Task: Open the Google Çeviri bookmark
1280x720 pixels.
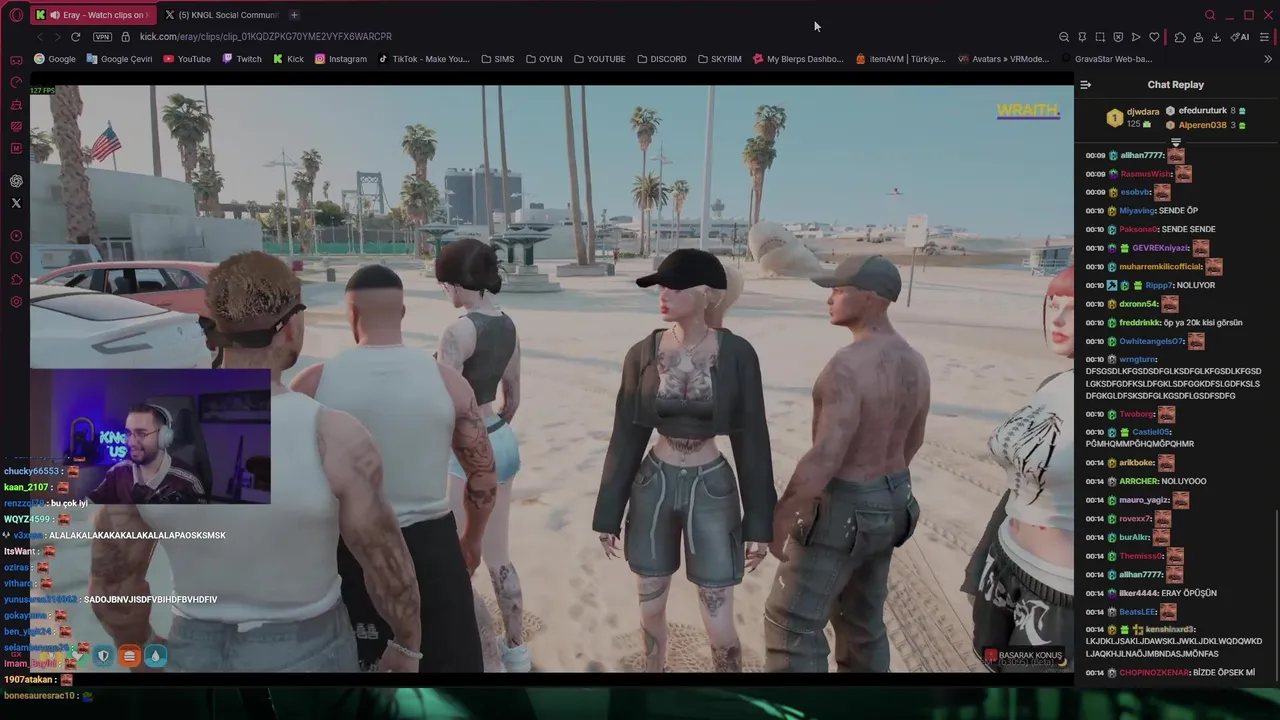Action: (119, 59)
